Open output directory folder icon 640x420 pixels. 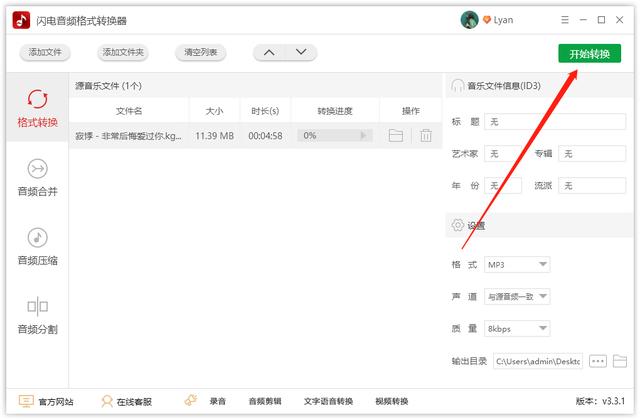point(620,361)
